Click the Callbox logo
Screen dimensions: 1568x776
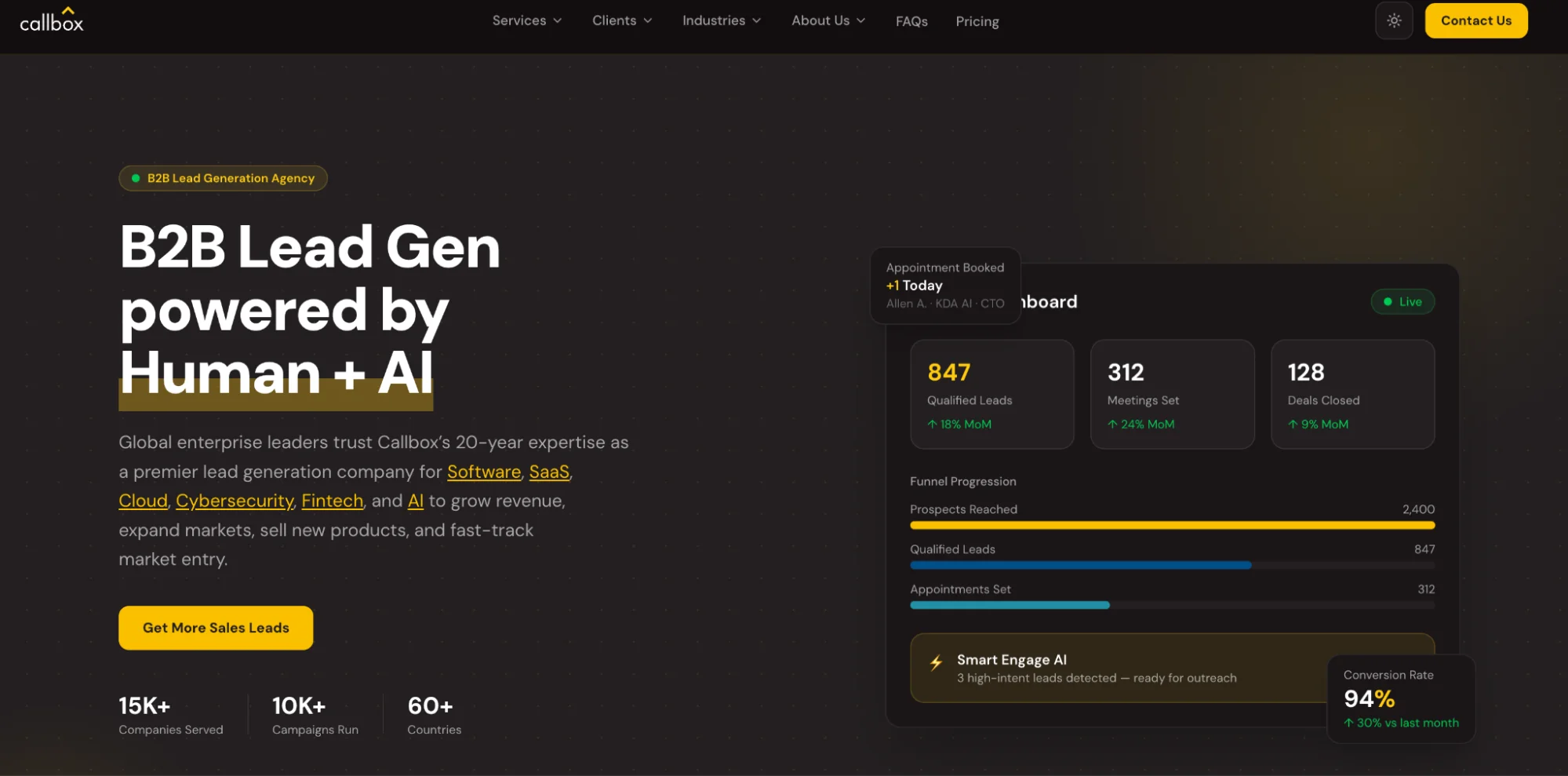52,20
